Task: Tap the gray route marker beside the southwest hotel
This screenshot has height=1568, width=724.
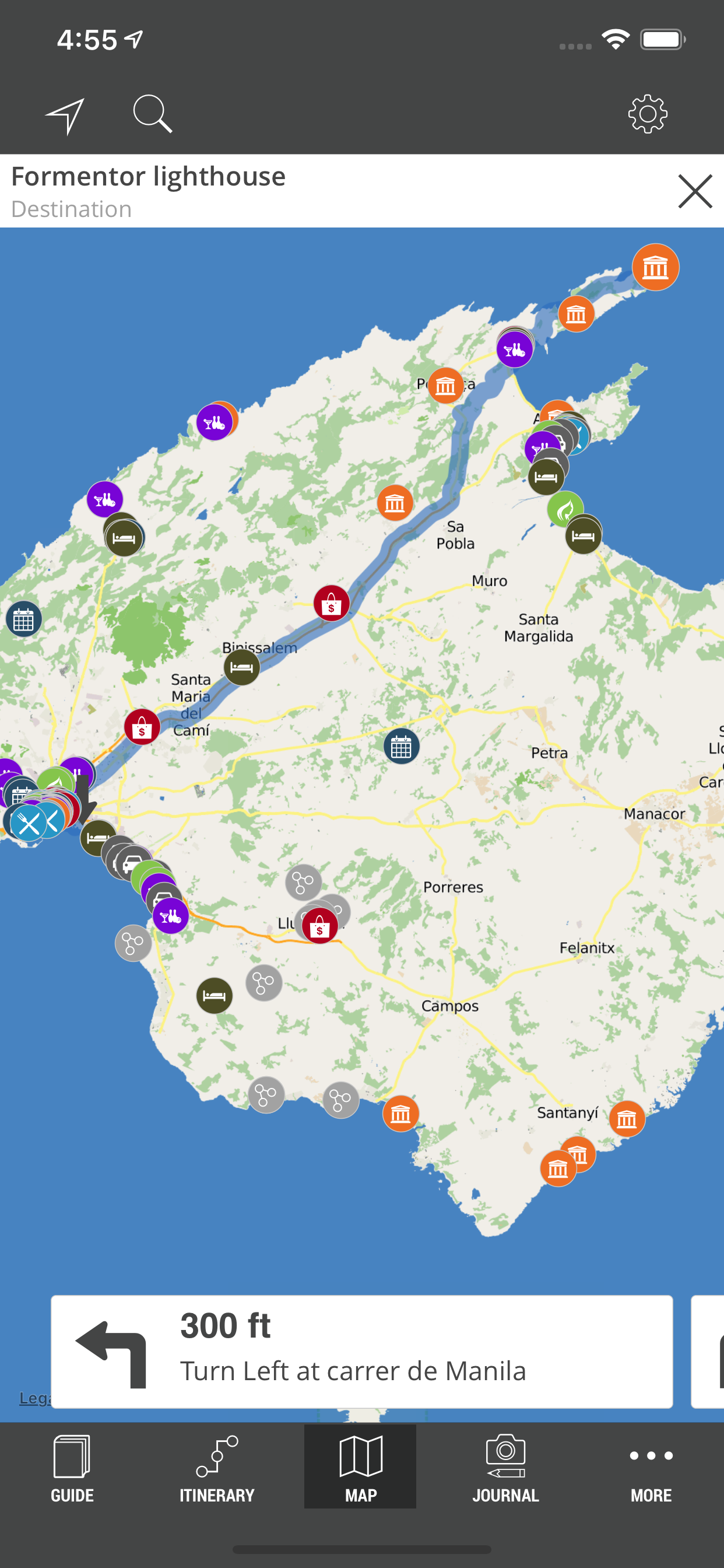Action: 263,983
